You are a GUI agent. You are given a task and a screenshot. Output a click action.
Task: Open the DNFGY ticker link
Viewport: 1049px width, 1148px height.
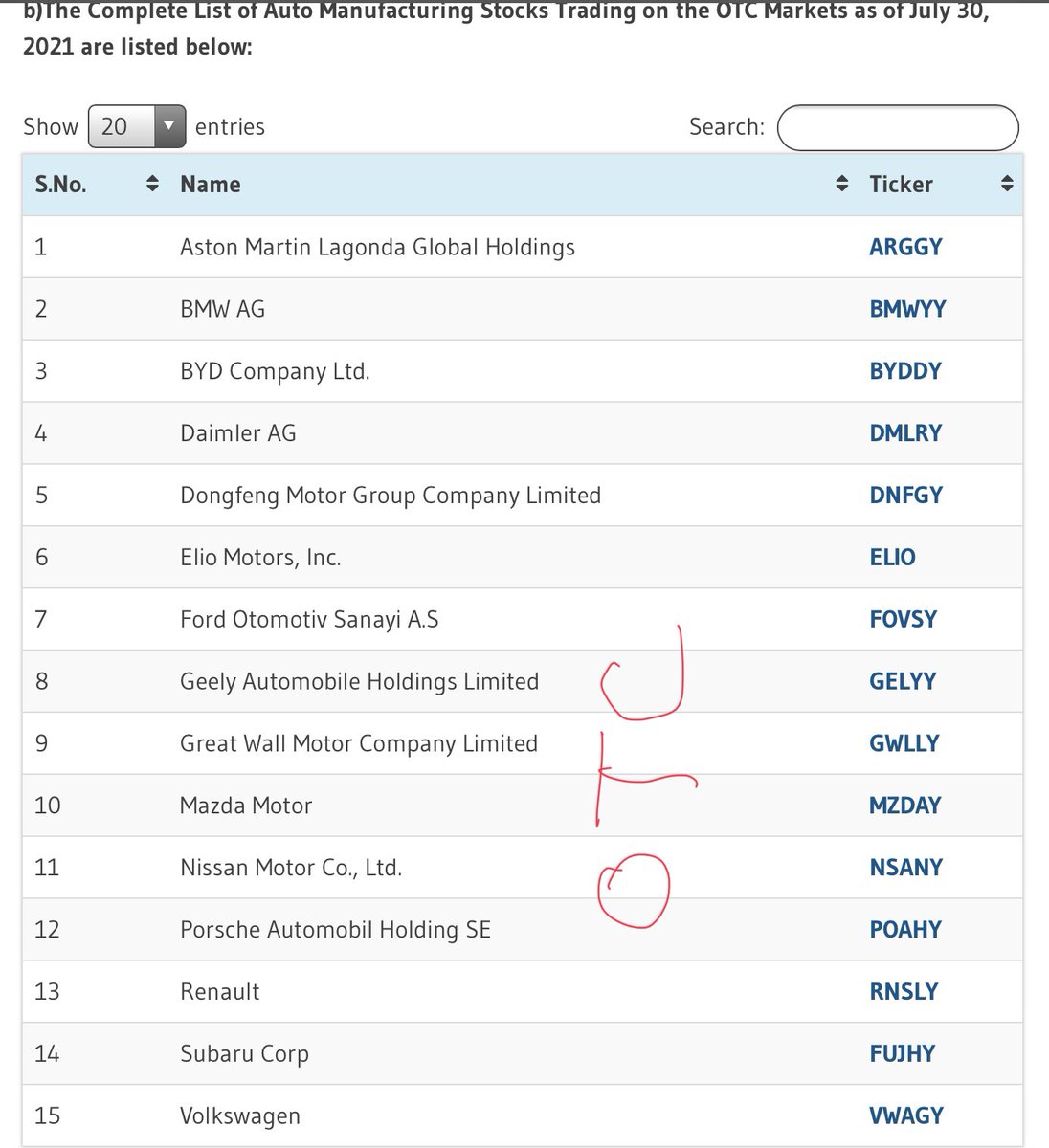[x=906, y=496]
